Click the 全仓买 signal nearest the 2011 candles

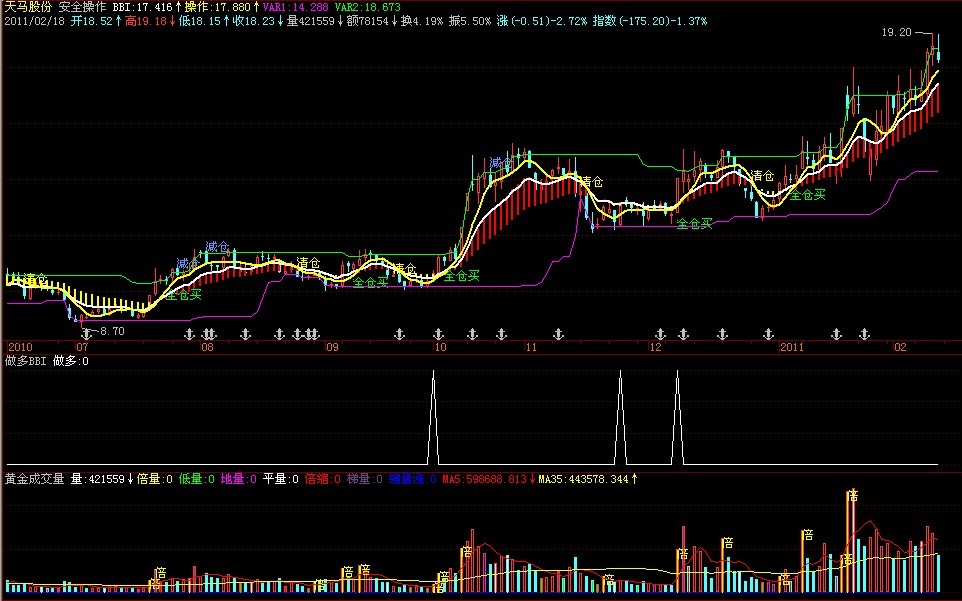[808, 195]
